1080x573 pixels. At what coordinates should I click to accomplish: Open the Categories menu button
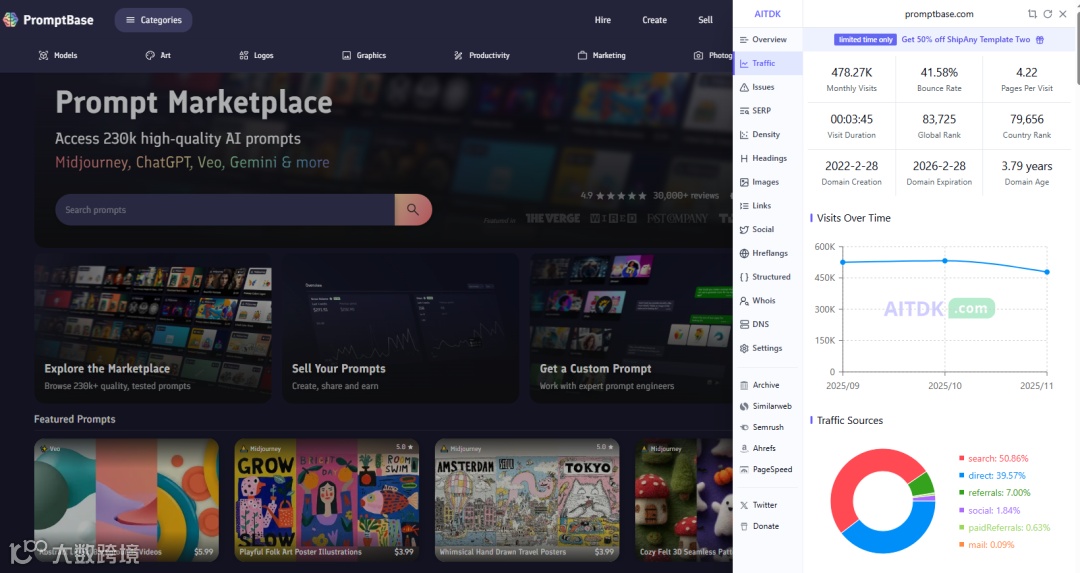point(153,20)
